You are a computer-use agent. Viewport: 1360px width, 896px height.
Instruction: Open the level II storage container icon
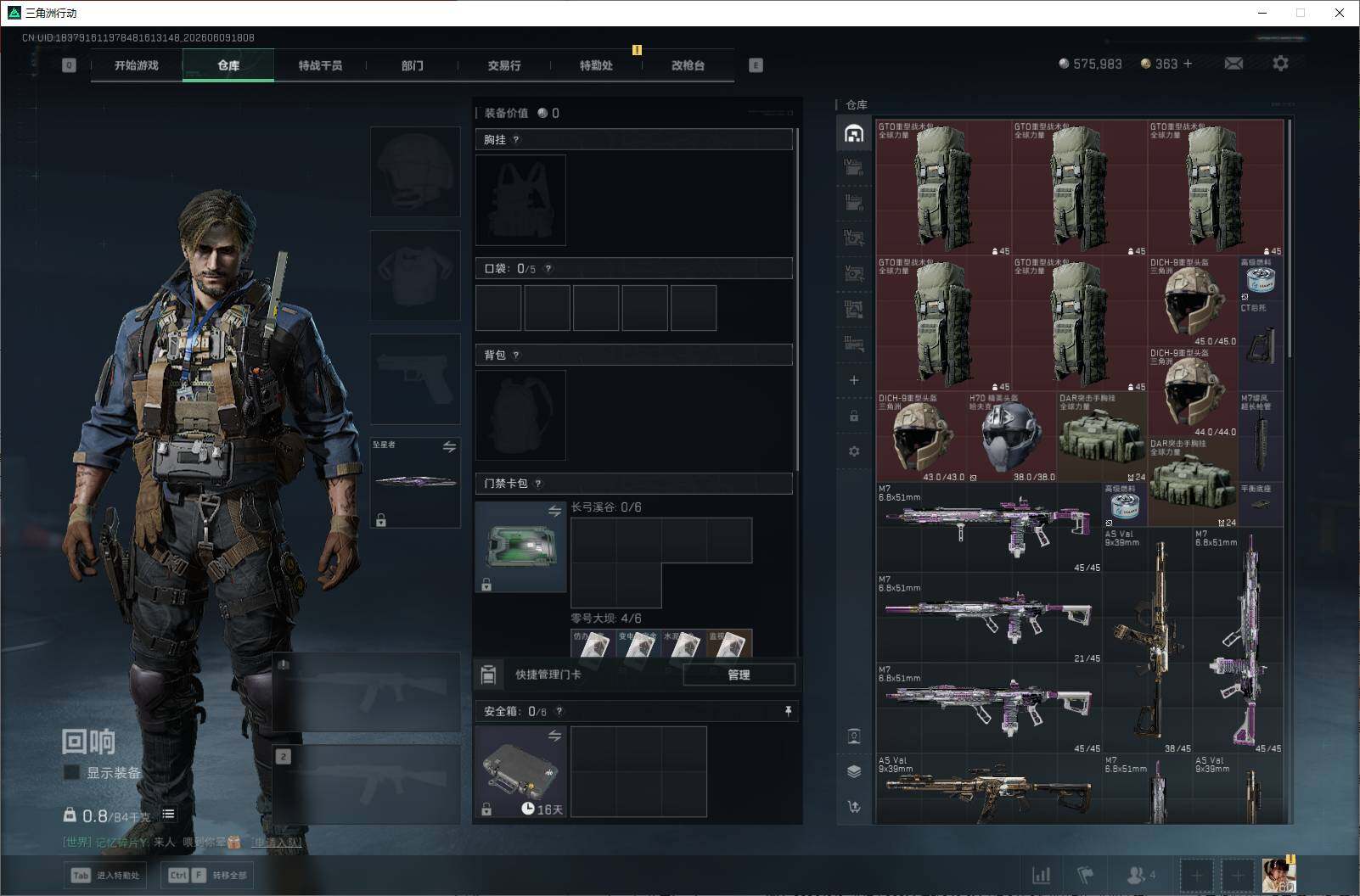pos(854,203)
